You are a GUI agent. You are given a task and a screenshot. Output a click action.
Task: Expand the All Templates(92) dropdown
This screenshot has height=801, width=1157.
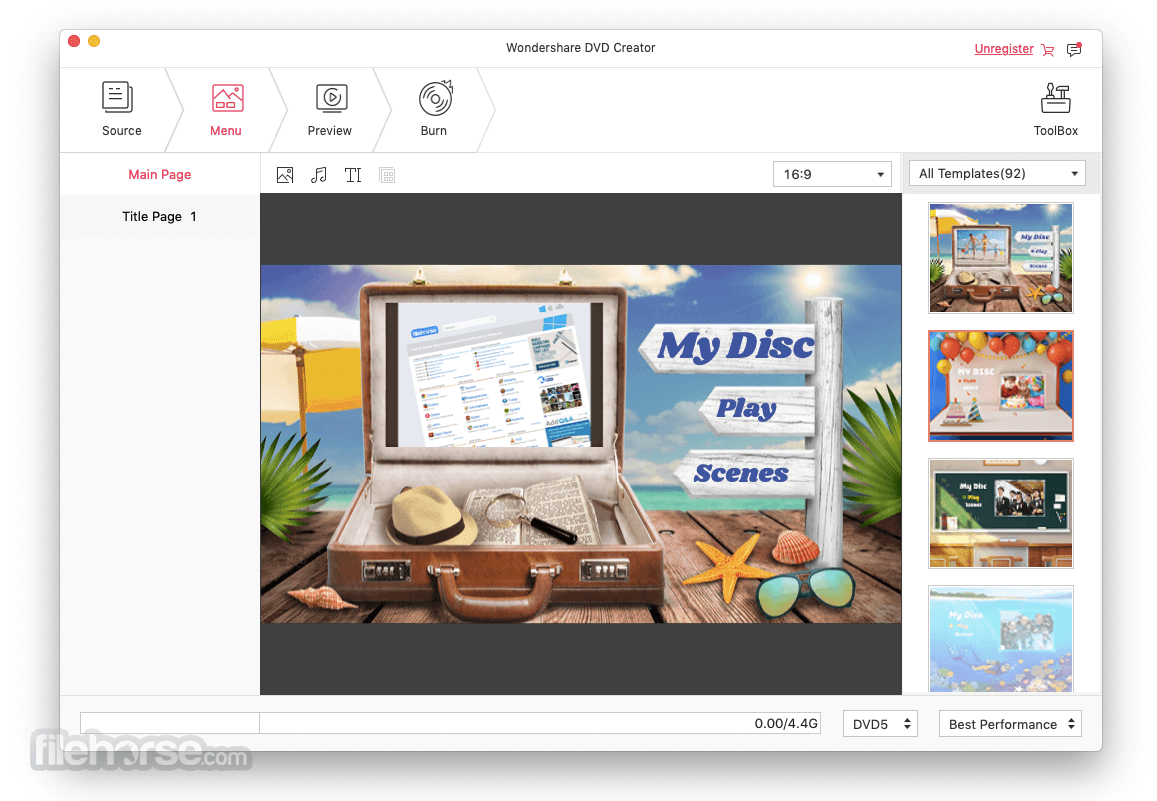click(x=998, y=173)
